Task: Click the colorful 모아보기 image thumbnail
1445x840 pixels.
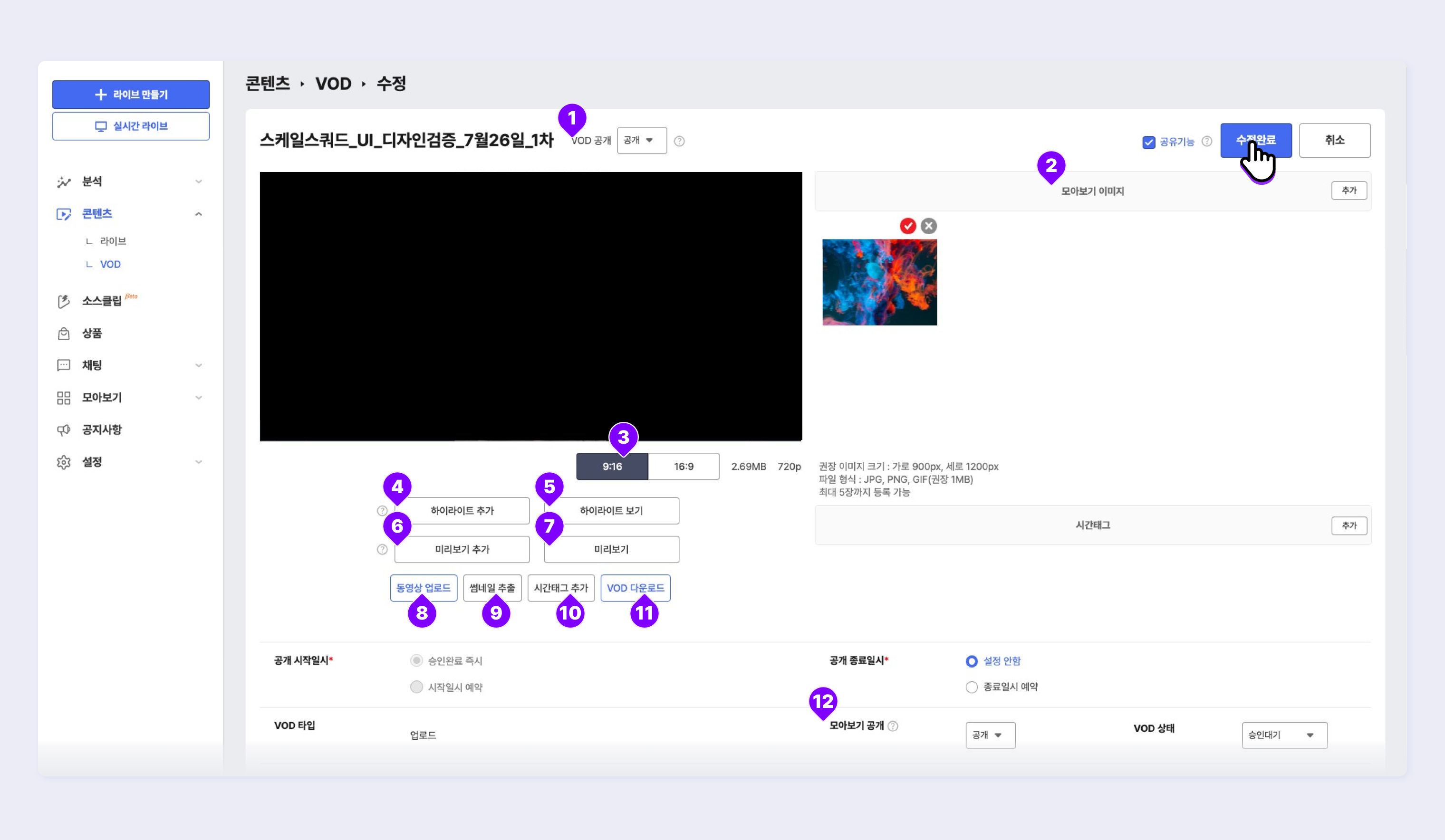Action: coord(880,283)
